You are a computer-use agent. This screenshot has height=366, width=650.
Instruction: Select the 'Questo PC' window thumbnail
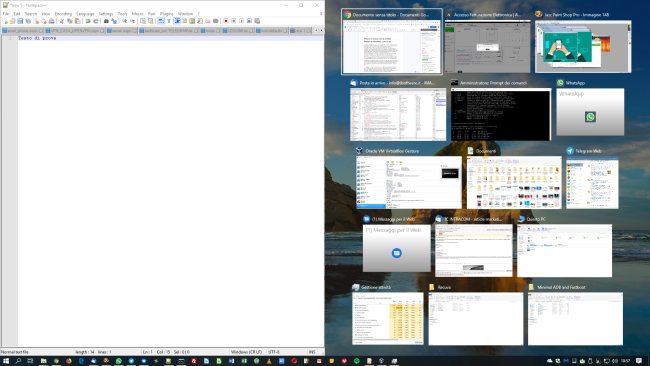click(x=564, y=250)
